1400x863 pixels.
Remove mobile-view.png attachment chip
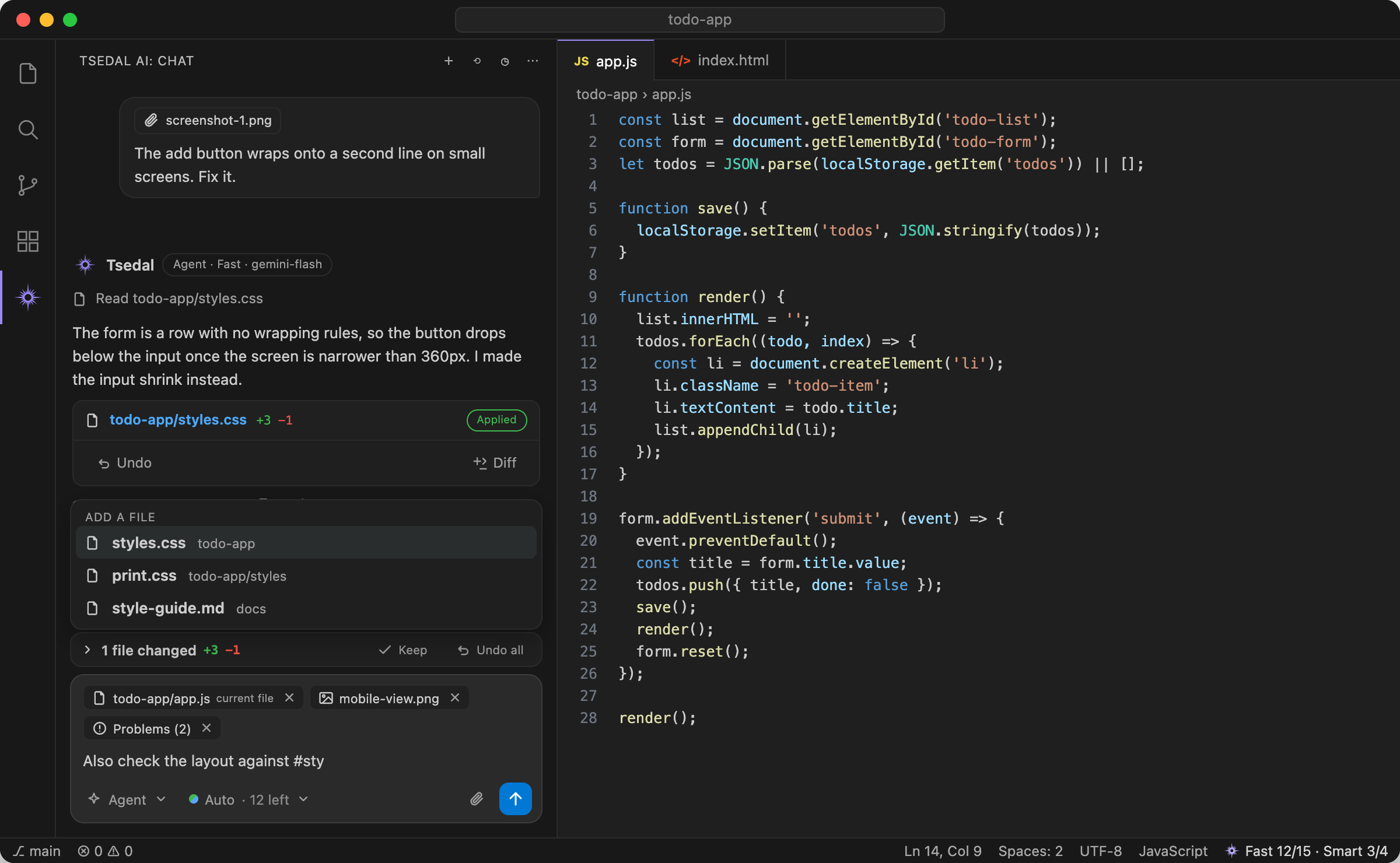[x=455, y=698]
